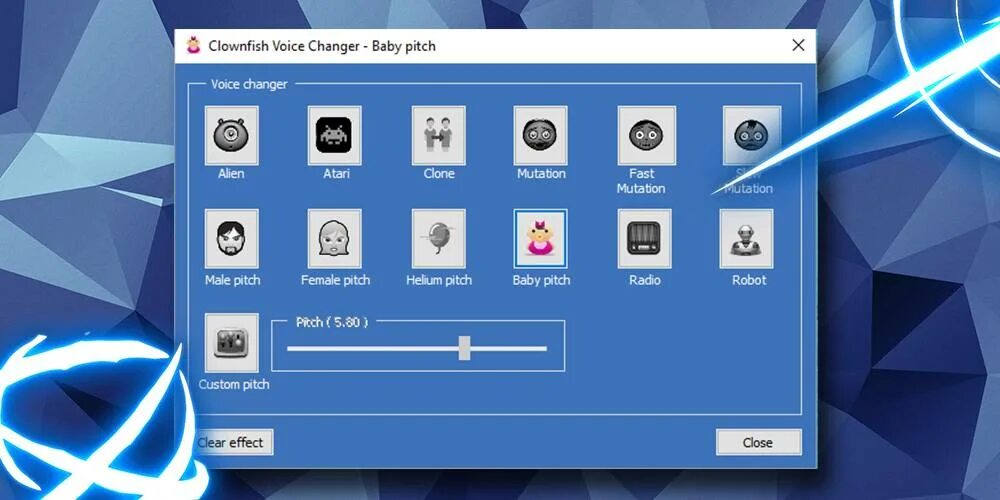Activate the Fast Mutation effect icon
This screenshot has width=1000, height=500.
(x=647, y=135)
